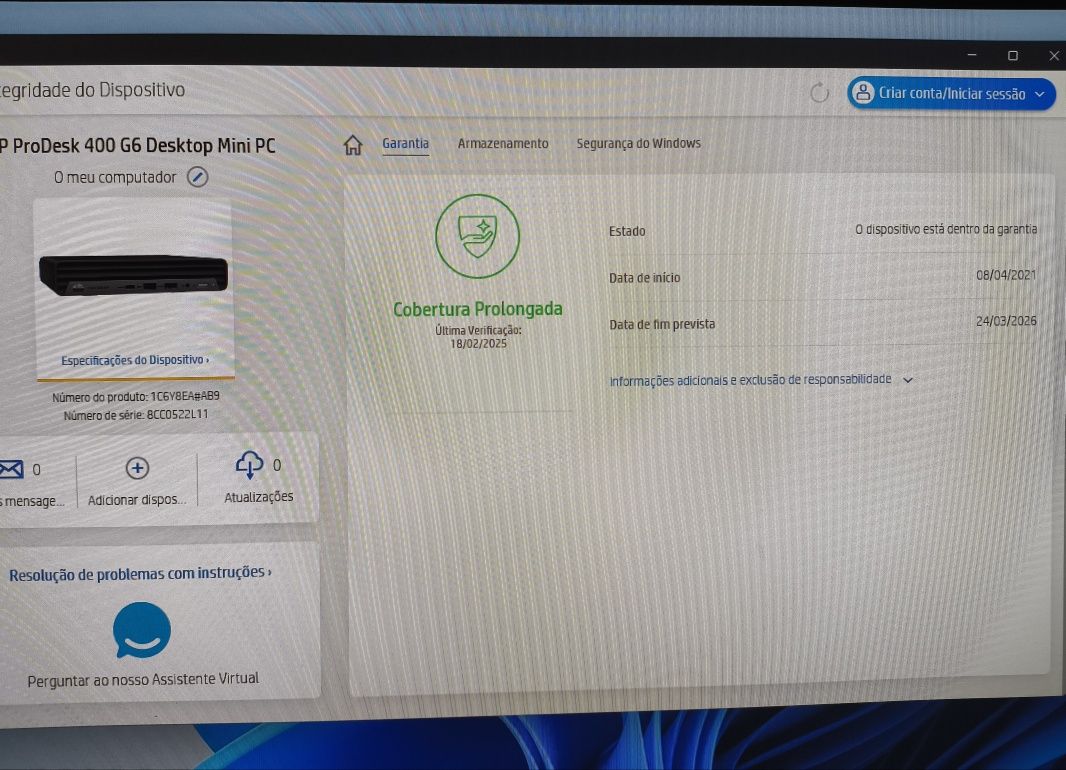Click the green warranty shield icon
Screen dimensions: 1066x770
click(477, 236)
